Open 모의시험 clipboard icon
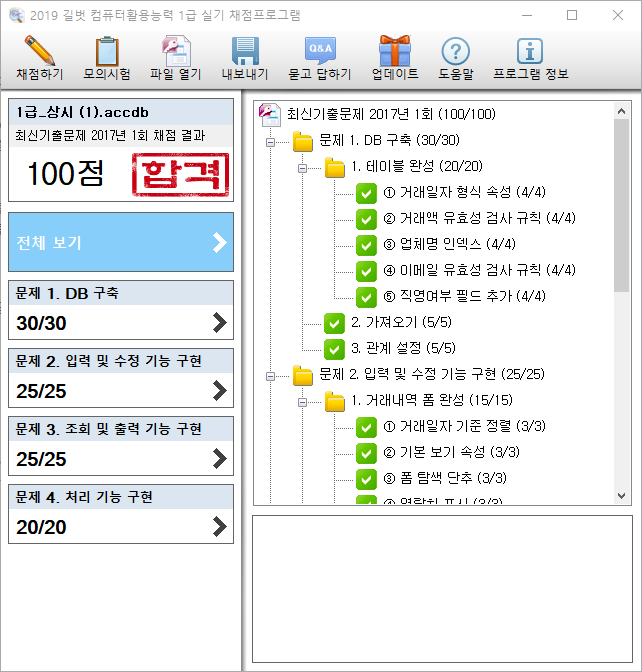This screenshot has height=672, width=642. [x=106, y=50]
